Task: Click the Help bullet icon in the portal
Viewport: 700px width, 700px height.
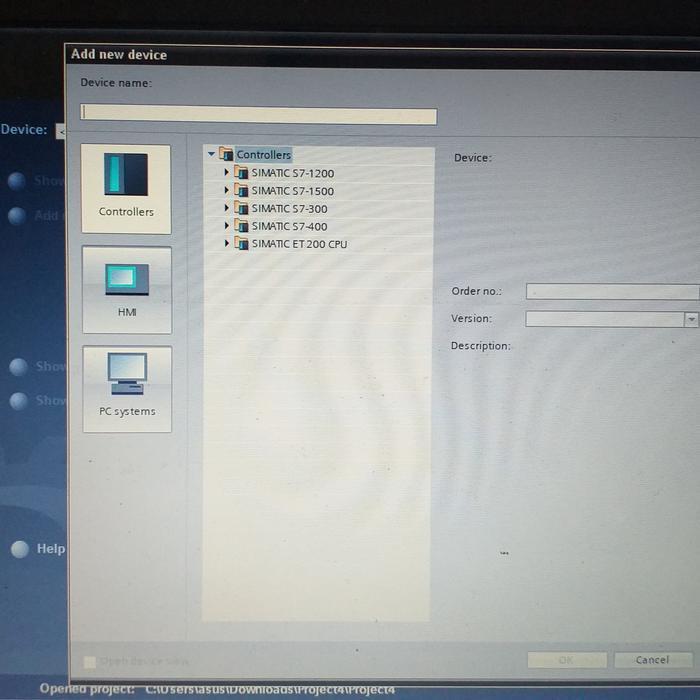Action: [20, 549]
